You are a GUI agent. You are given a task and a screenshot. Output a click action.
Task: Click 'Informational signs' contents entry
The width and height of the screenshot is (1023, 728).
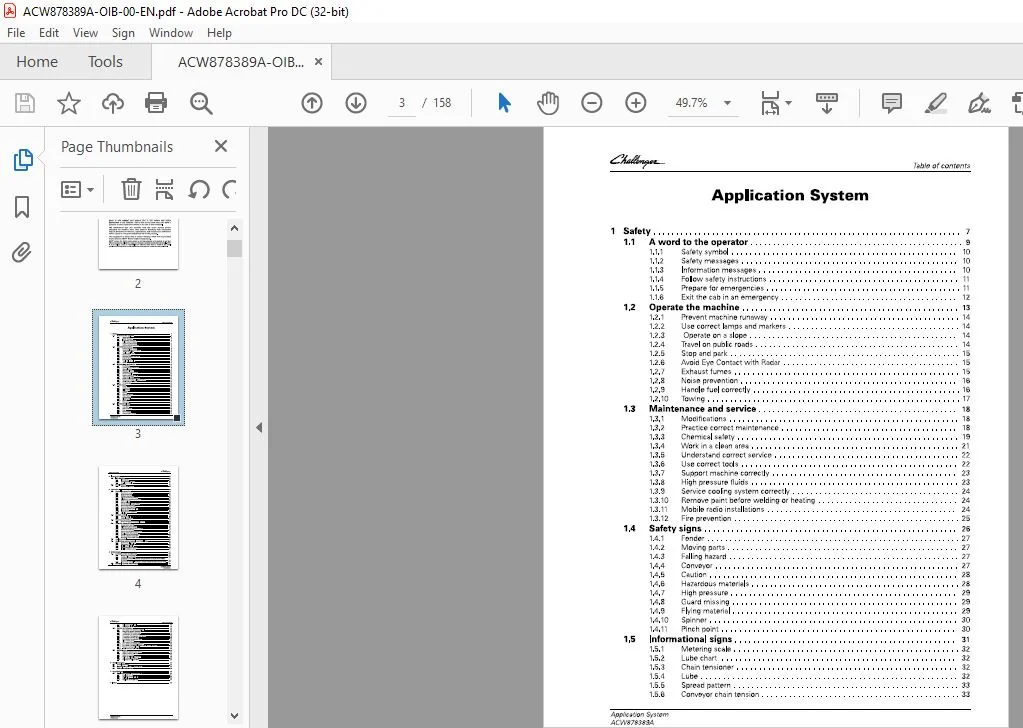(x=690, y=639)
